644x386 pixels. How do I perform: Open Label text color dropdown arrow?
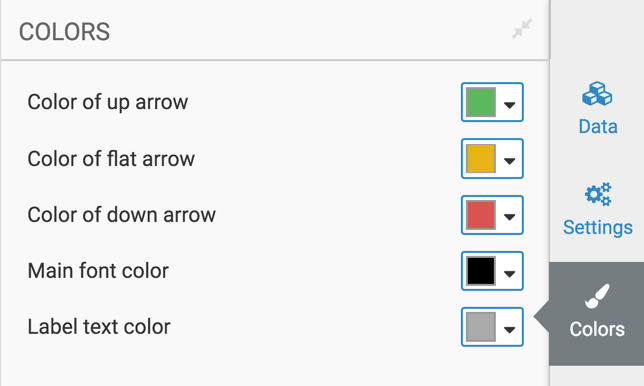pos(509,329)
